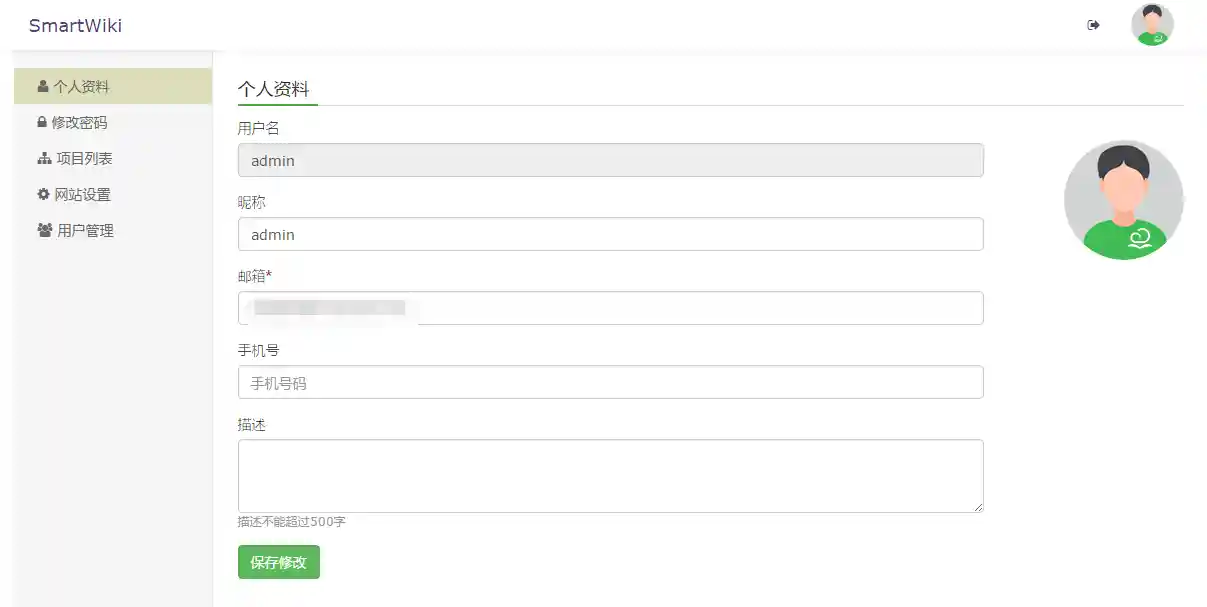Click the disabled 用户名 field
This screenshot has width=1207, height=607.
coord(610,160)
